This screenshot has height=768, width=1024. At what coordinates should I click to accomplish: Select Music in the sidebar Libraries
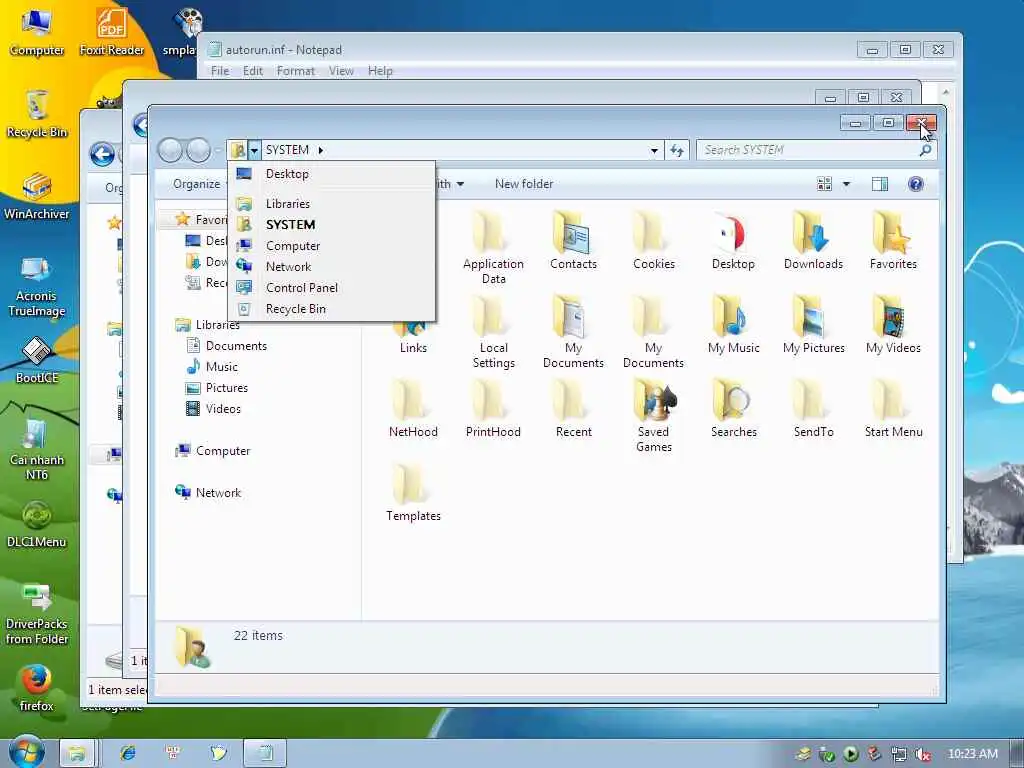point(212,366)
